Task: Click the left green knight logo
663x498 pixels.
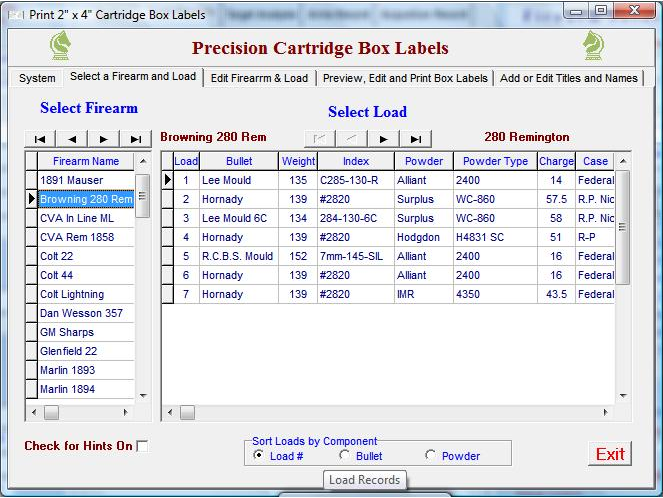Action: point(61,46)
